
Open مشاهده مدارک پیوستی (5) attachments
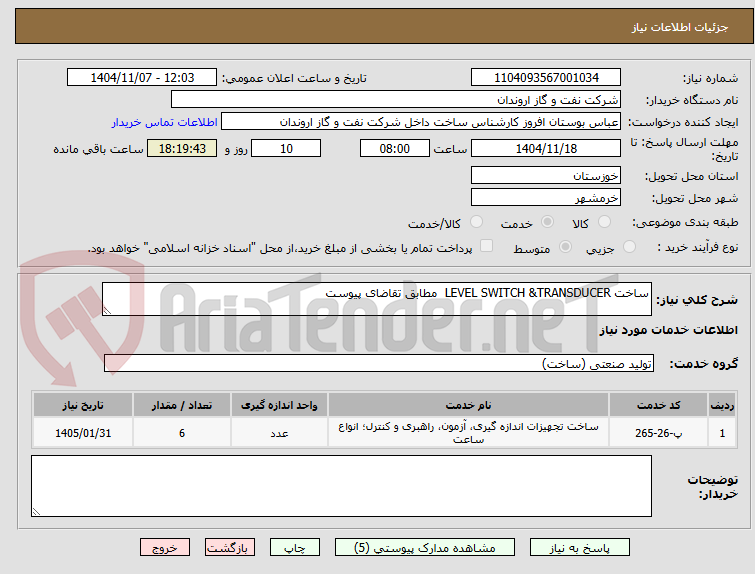[425, 548]
